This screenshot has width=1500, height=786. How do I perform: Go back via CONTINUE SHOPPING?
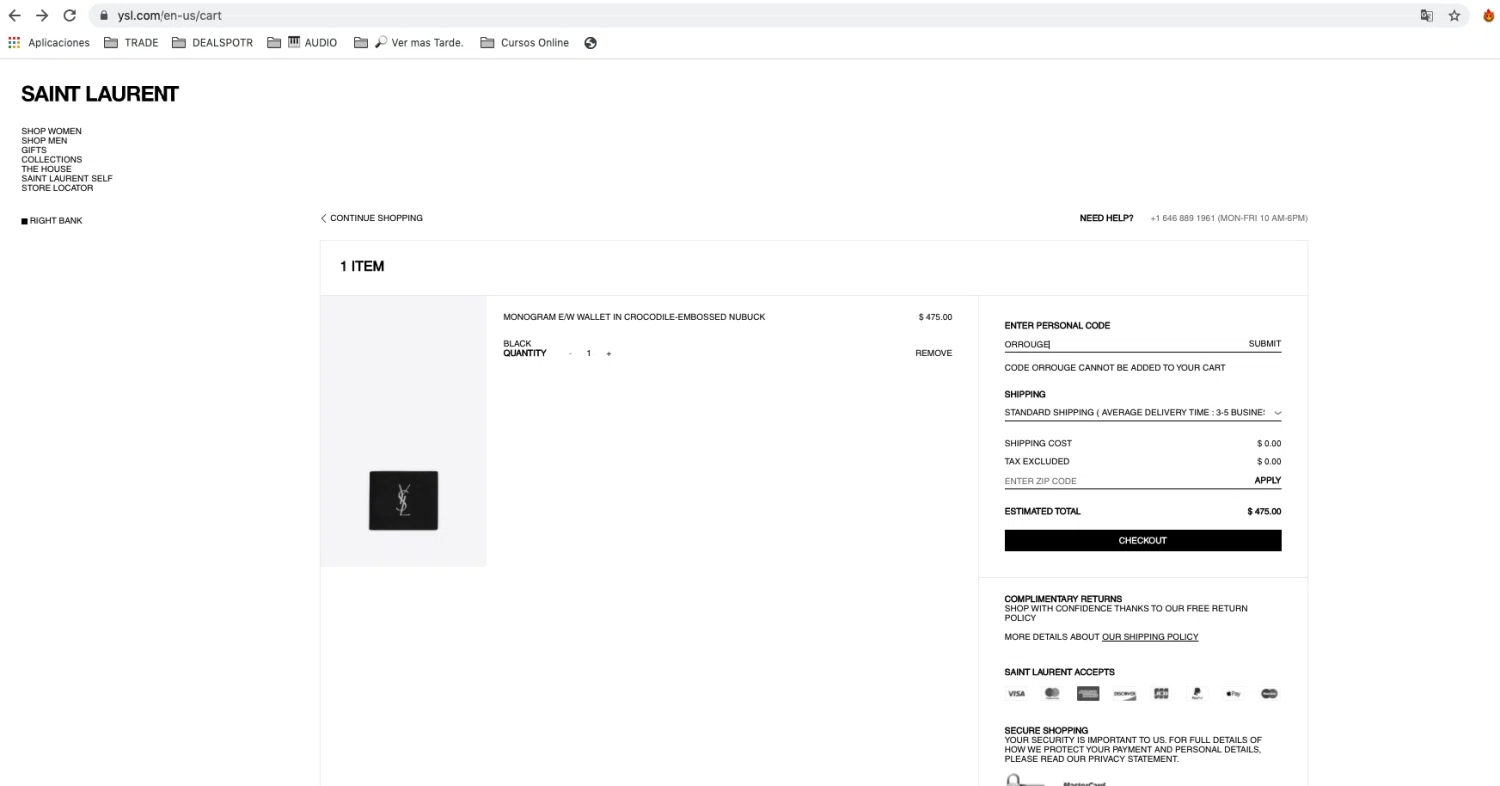372,218
